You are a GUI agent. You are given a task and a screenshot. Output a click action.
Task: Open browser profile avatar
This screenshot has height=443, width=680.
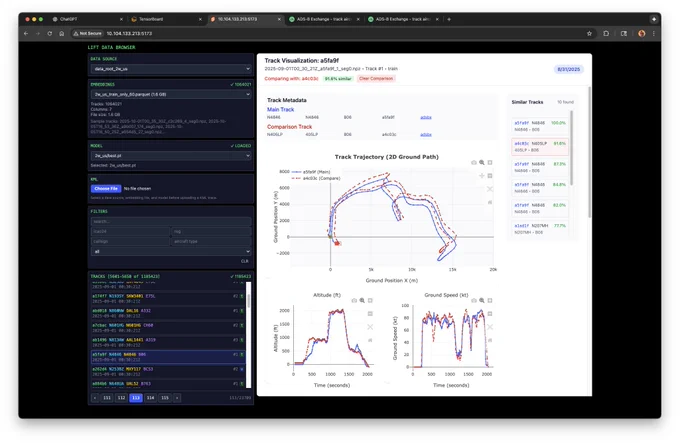tap(642, 33)
